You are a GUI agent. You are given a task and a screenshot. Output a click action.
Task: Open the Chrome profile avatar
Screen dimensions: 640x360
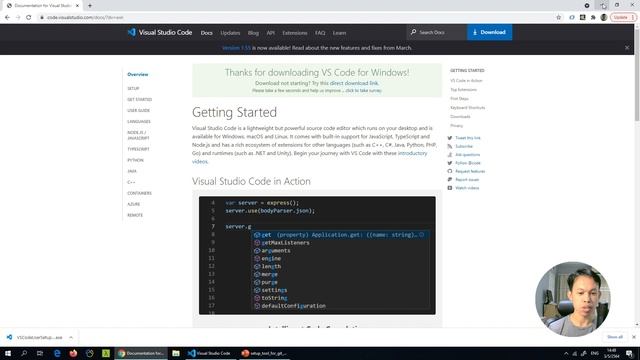tap(604, 17)
